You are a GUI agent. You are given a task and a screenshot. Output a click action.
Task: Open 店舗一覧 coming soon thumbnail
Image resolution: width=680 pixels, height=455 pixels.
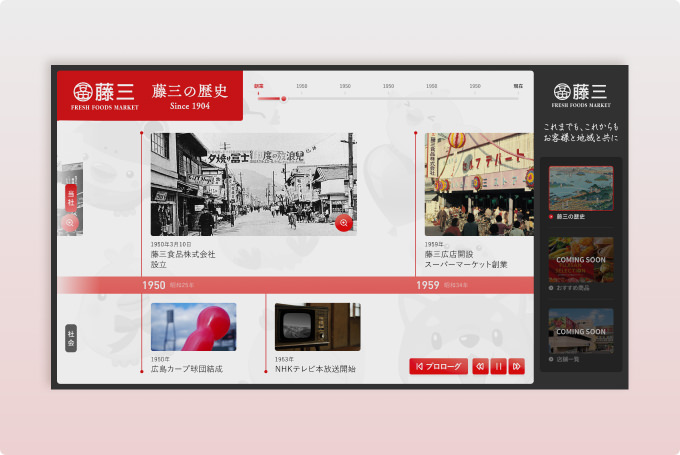pyautogui.click(x=581, y=331)
